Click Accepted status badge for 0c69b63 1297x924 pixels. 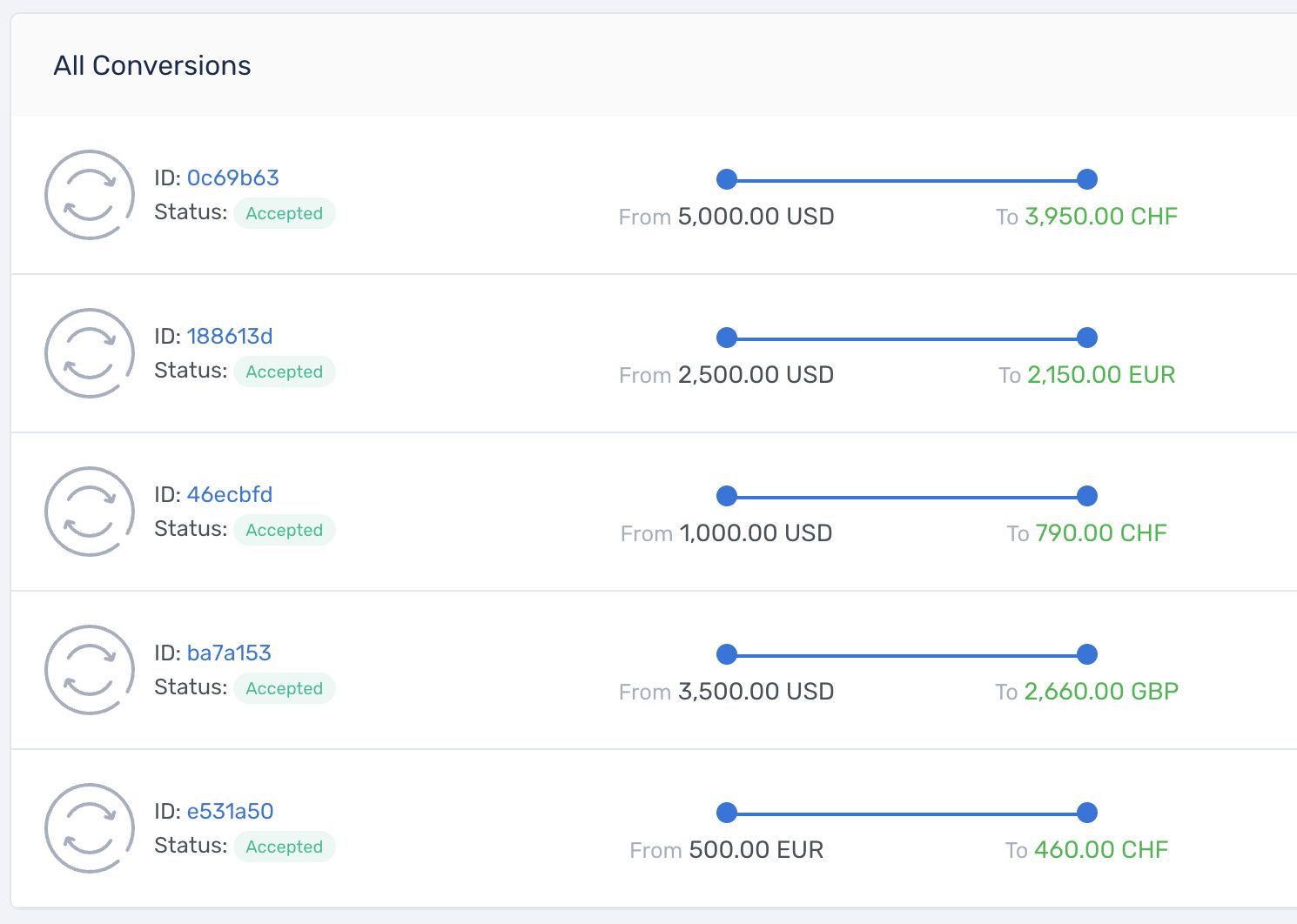tap(285, 213)
